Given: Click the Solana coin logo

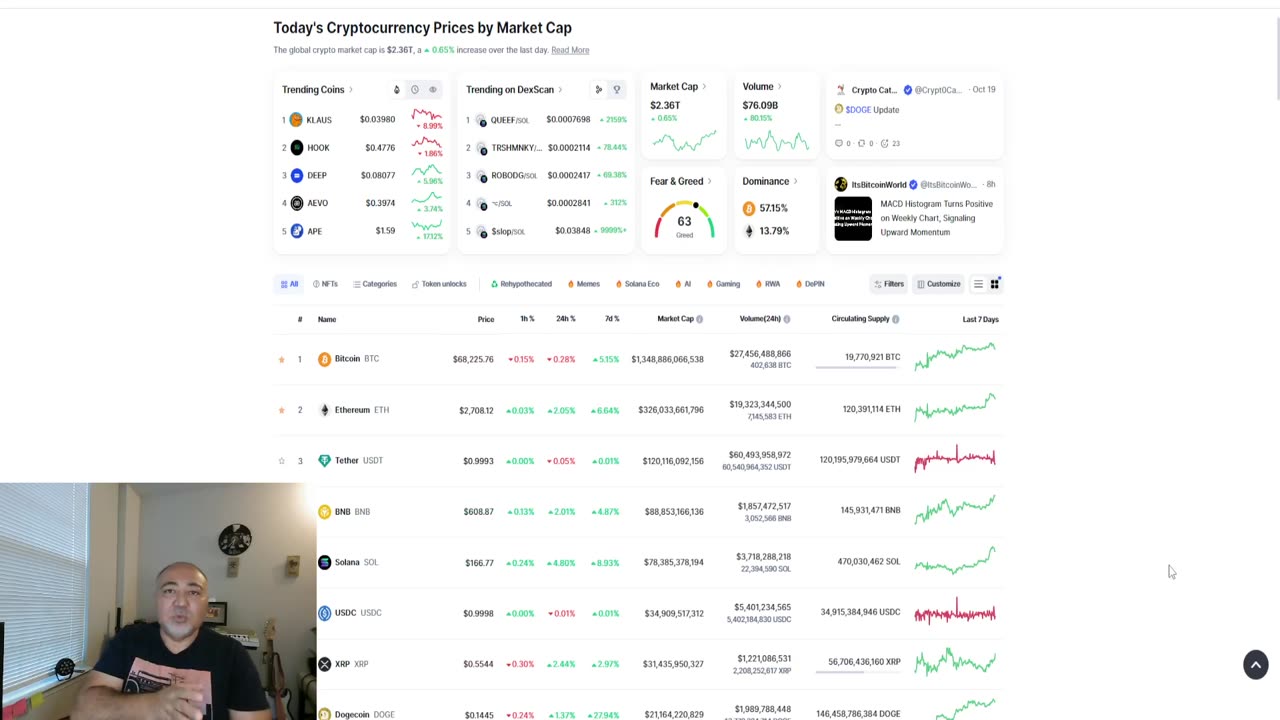Looking at the screenshot, I should click(324, 563).
